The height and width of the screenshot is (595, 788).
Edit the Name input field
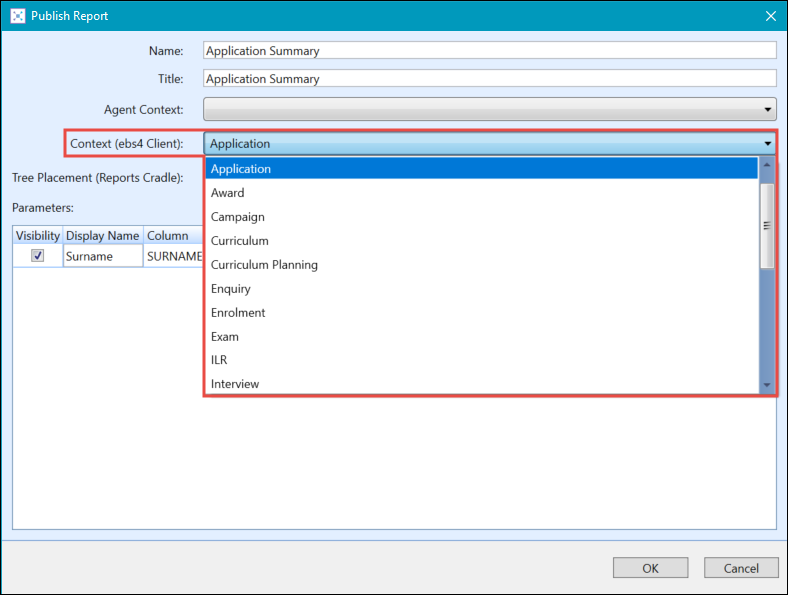(x=489, y=51)
